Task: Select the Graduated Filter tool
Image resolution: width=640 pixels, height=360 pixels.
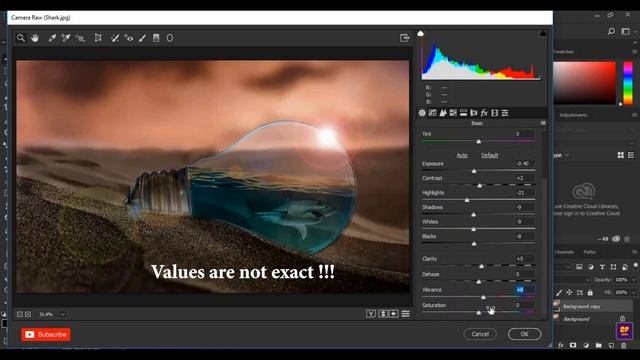Action: 156,38
